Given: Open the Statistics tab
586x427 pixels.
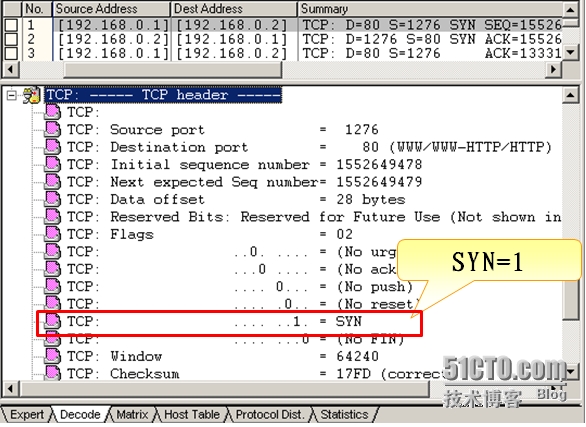Looking at the screenshot, I should tap(344, 415).
